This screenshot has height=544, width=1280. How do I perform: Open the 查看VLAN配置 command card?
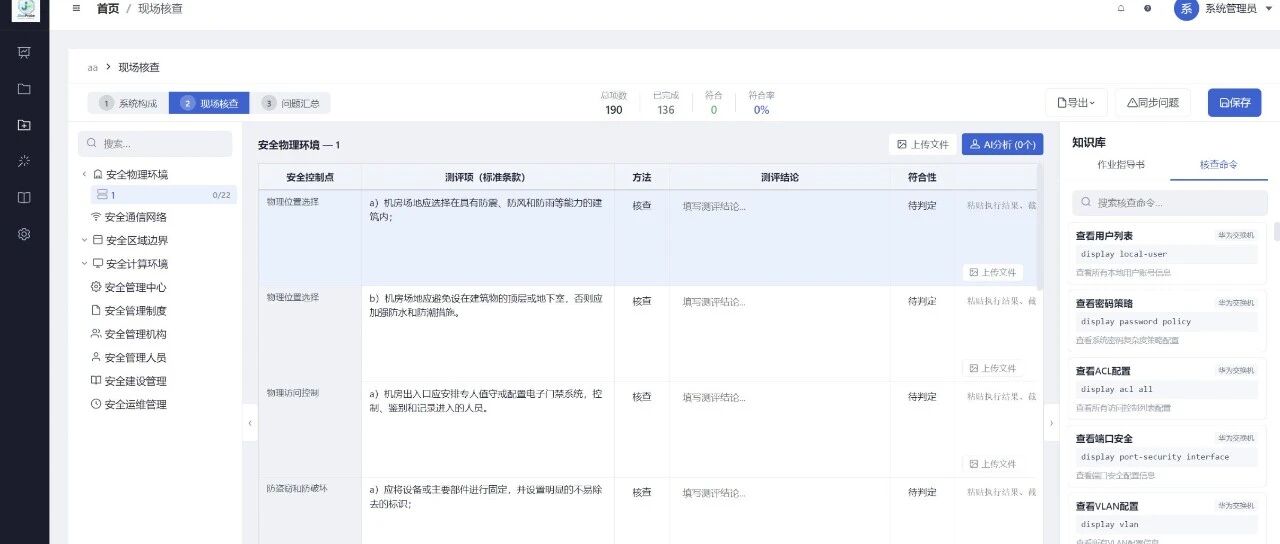coord(1168,519)
